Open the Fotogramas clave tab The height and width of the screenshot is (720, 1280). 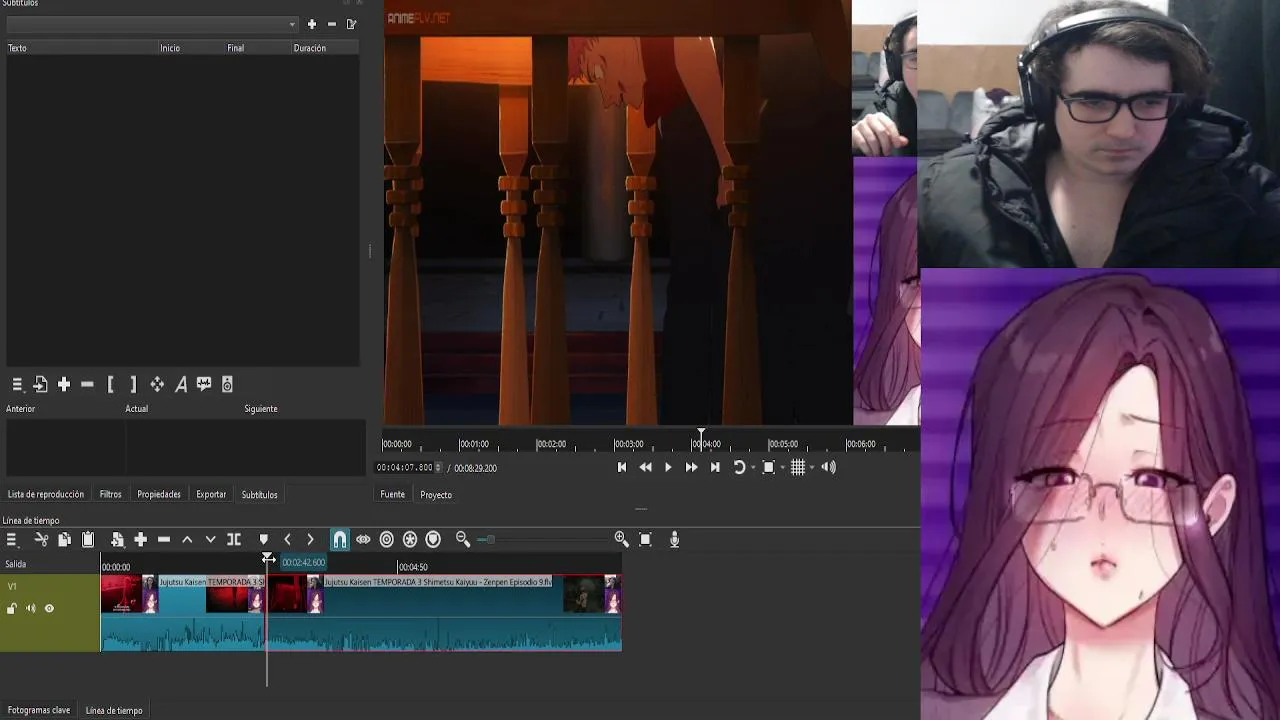39,710
